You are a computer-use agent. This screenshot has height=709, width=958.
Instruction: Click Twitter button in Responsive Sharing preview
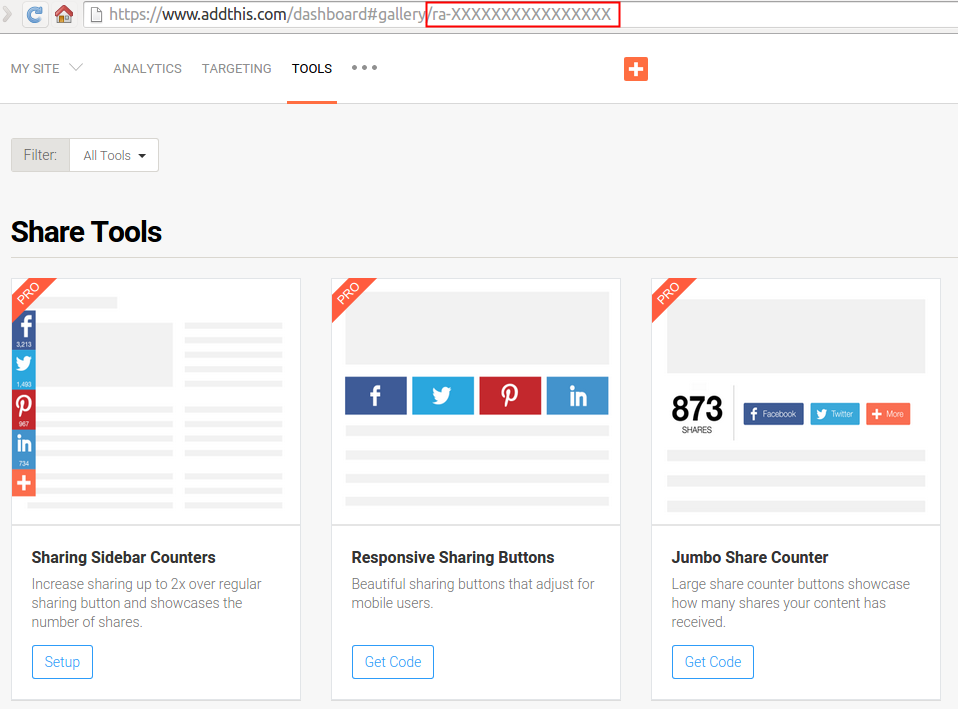(443, 395)
